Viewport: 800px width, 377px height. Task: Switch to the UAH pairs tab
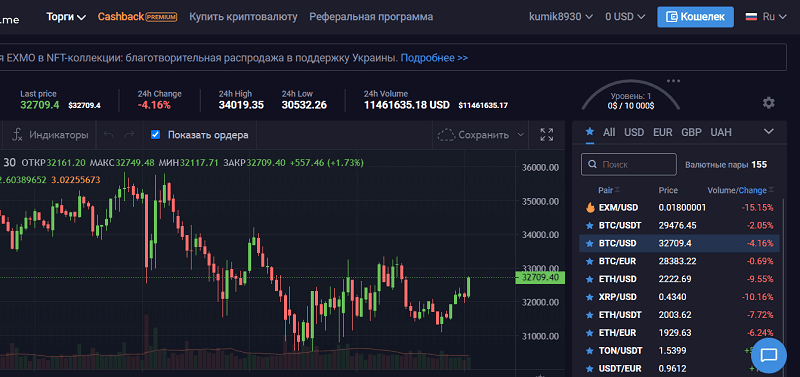721,132
